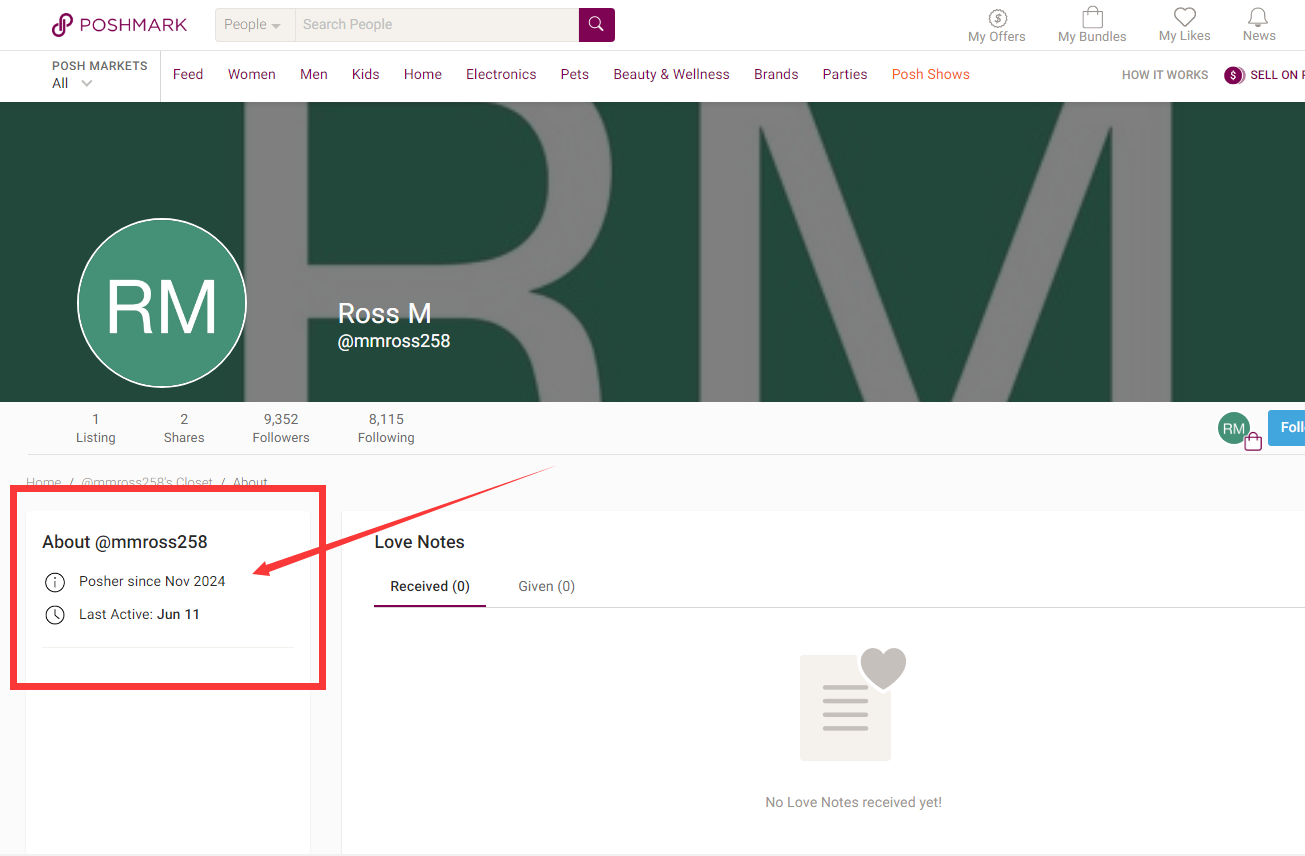Switch to the Given (0) tab
Image resolution: width=1305 pixels, height=856 pixels.
[546, 586]
